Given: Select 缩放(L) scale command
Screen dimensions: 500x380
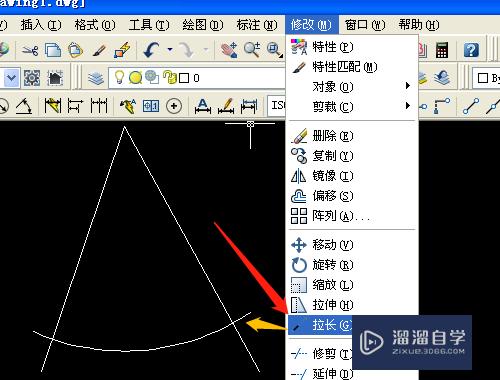Looking at the screenshot, I should (x=352, y=285).
